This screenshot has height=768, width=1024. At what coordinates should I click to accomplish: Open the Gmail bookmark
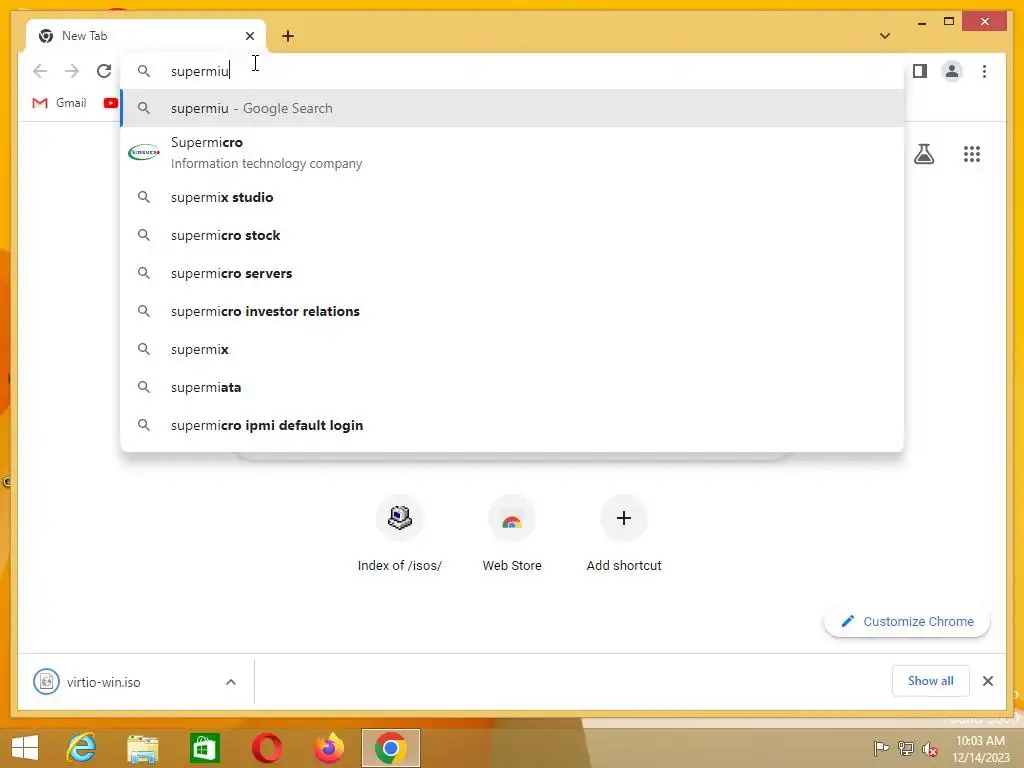pos(59,103)
